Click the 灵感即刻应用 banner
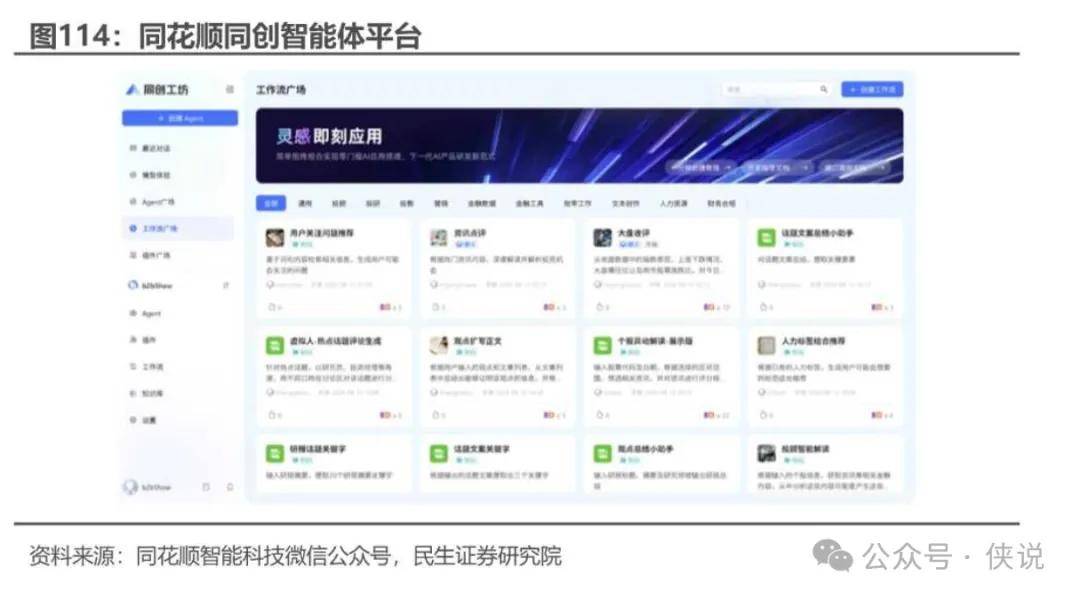This screenshot has width=1080, height=600. click(x=579, y=145)
